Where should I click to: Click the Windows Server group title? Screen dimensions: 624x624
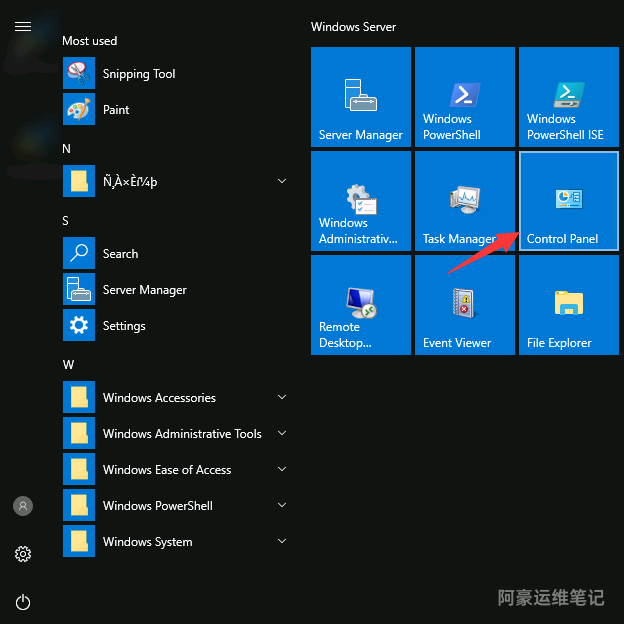(353, 27)
